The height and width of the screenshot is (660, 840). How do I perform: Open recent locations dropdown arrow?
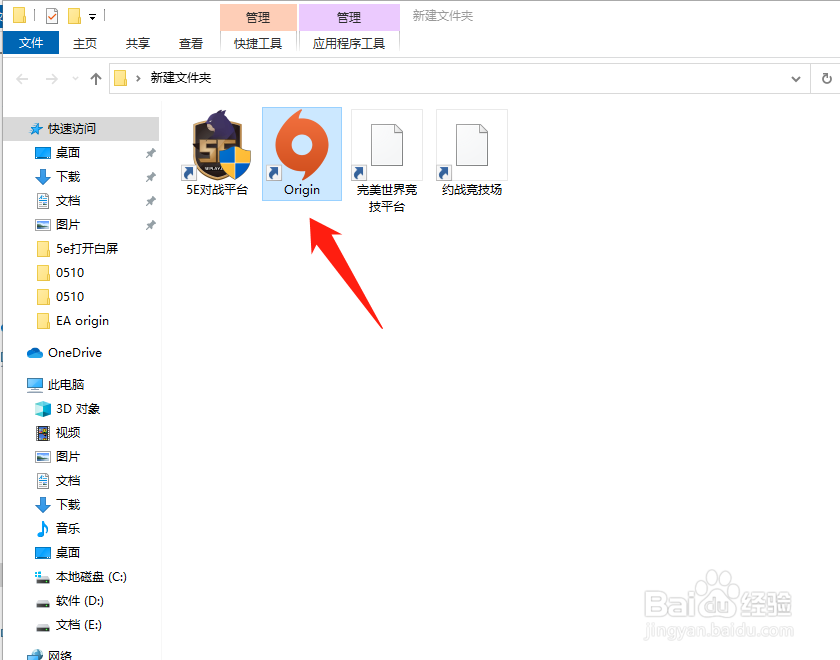(x=76, y=79)
